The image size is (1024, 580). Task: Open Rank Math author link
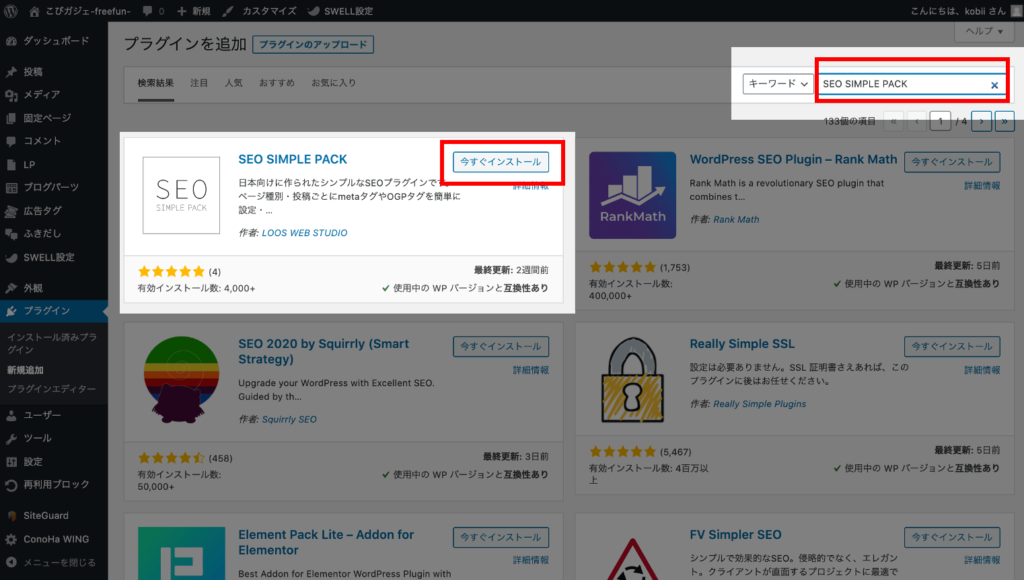[x=736, y=219]
